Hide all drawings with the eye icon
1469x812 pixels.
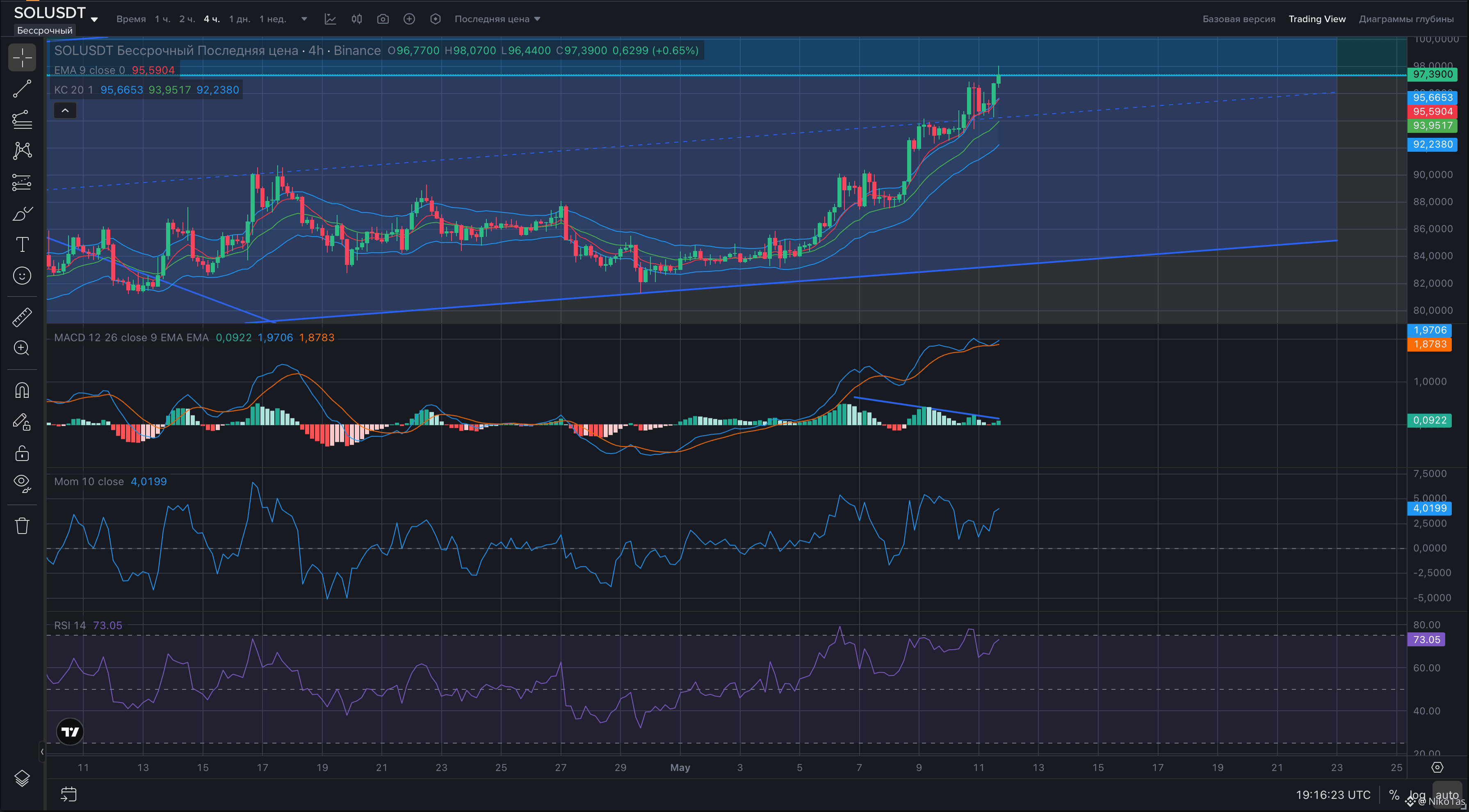[22, 484]
